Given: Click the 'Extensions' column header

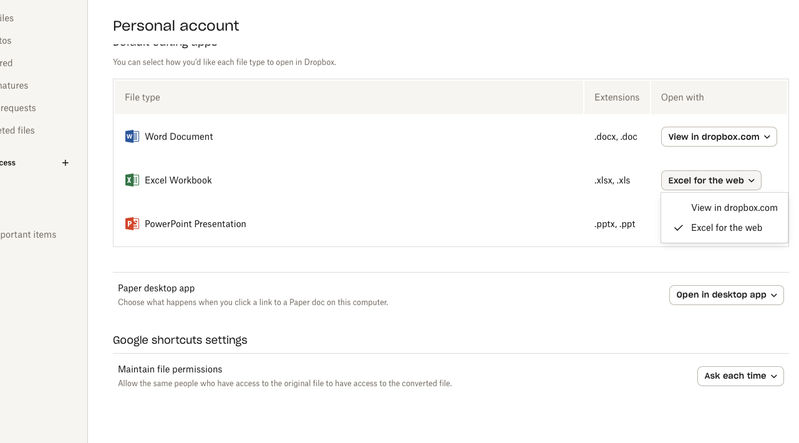Looking at the screenshot, I should coord(616,98).
